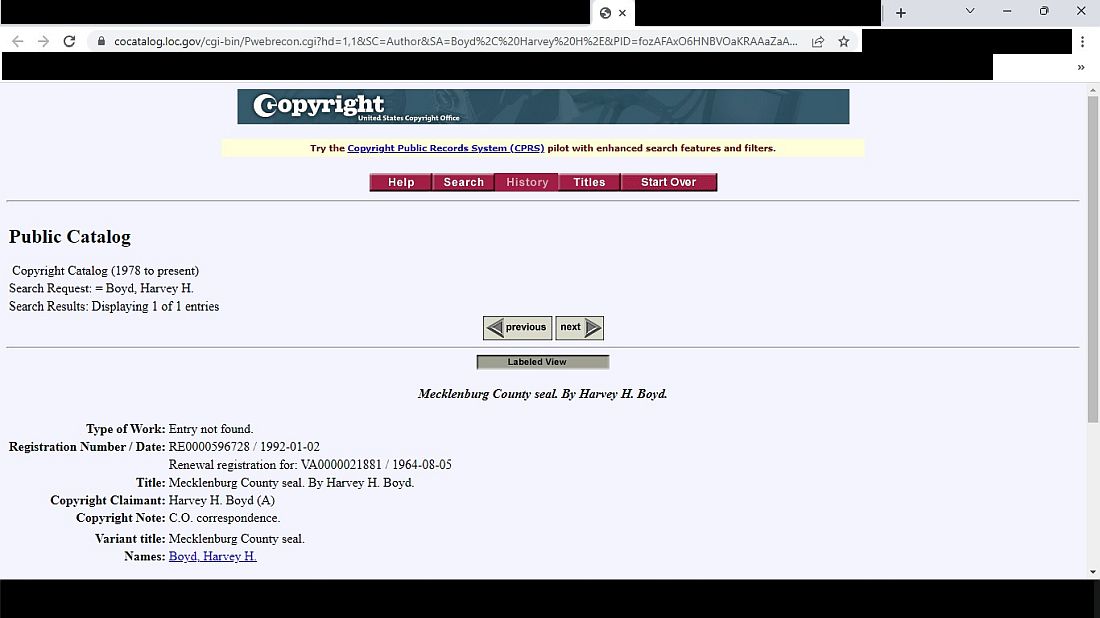Open the search History tab
Screen dimensions: 1100x618
coord(527,182)
